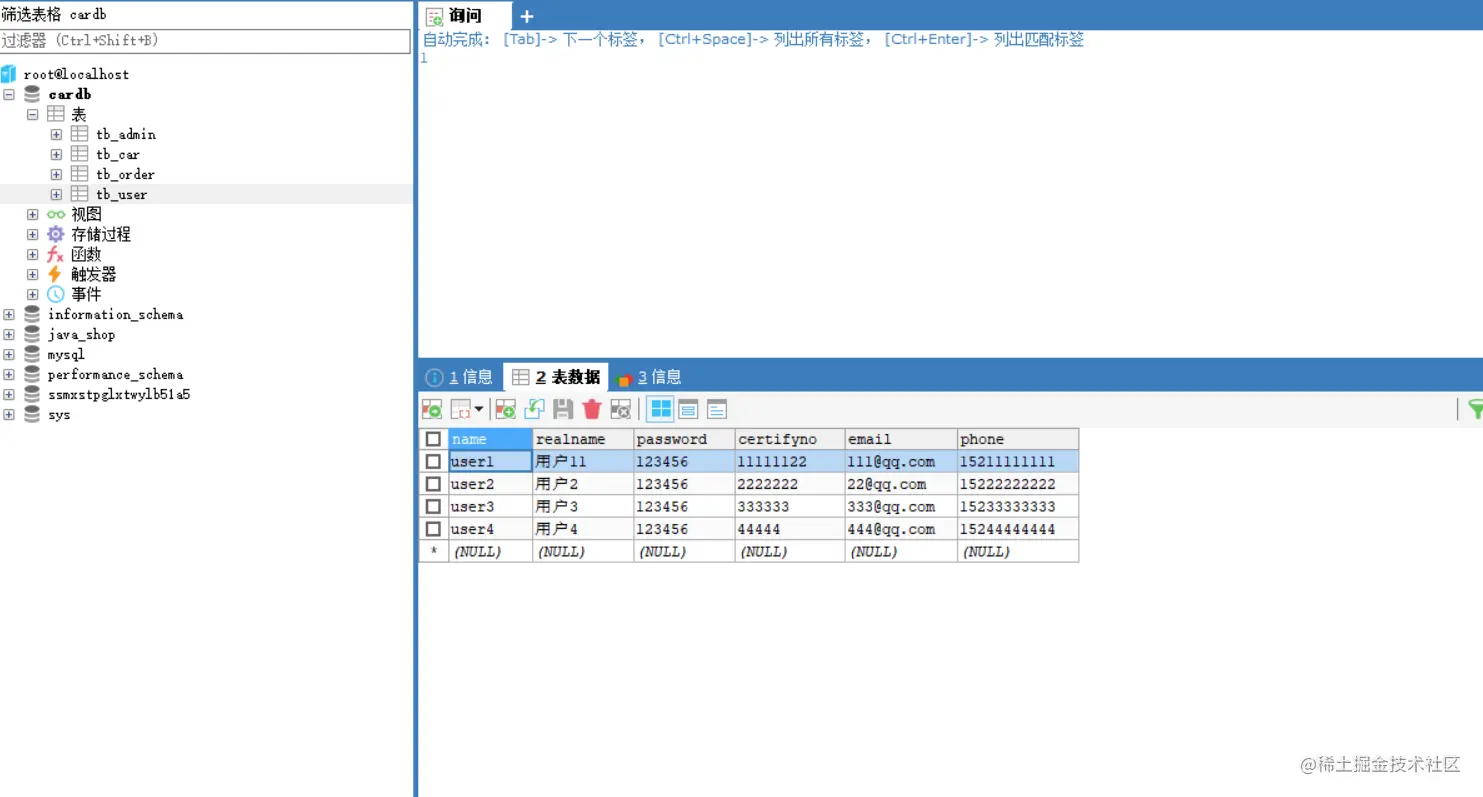Viewport: 1483px width, 797px height.
Task: Click the cardb database icon
Action: (x=32, y=94)
